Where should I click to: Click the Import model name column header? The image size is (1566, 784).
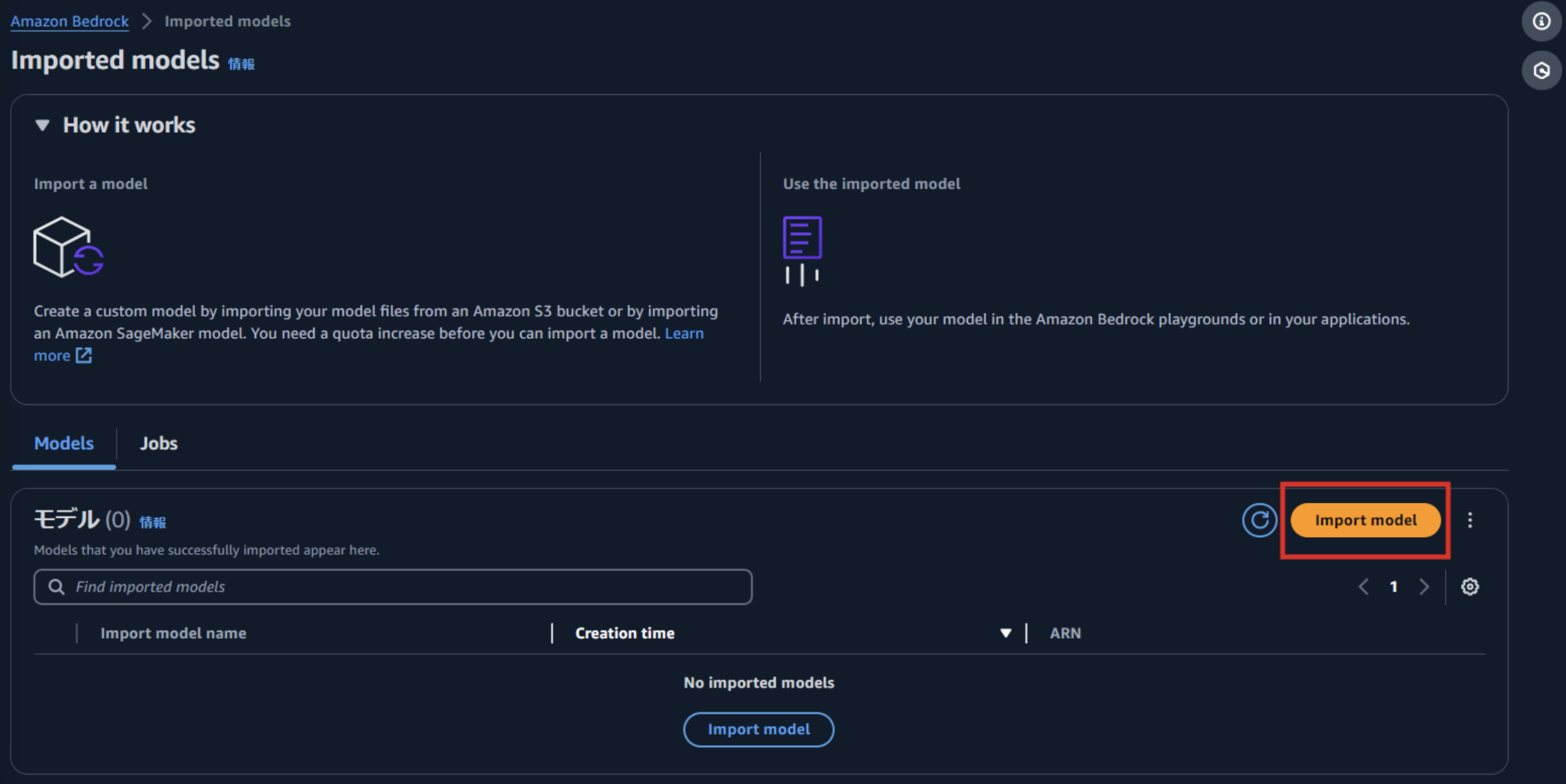tap(173, 633)
